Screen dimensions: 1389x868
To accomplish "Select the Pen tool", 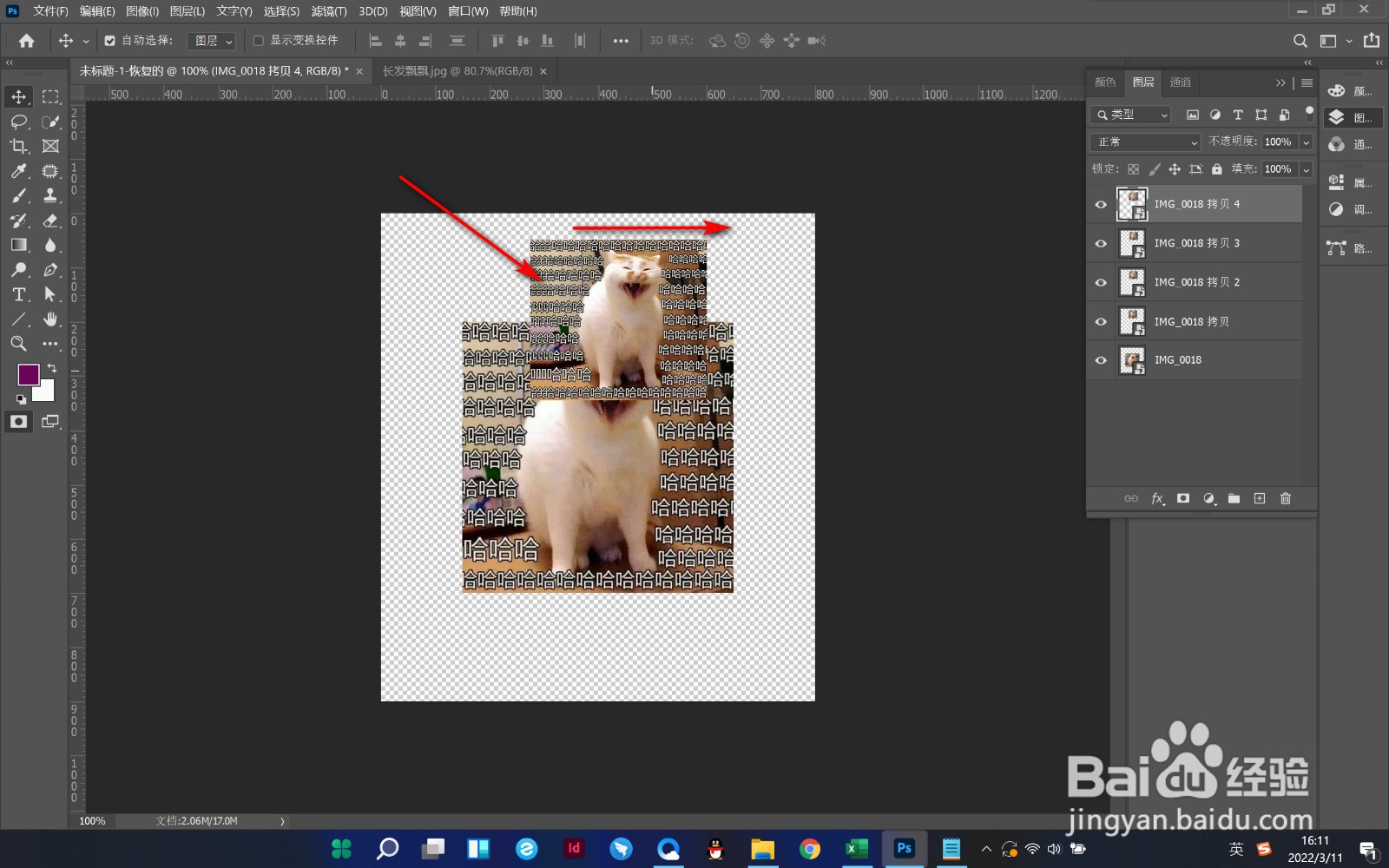I will click(51, 270).
